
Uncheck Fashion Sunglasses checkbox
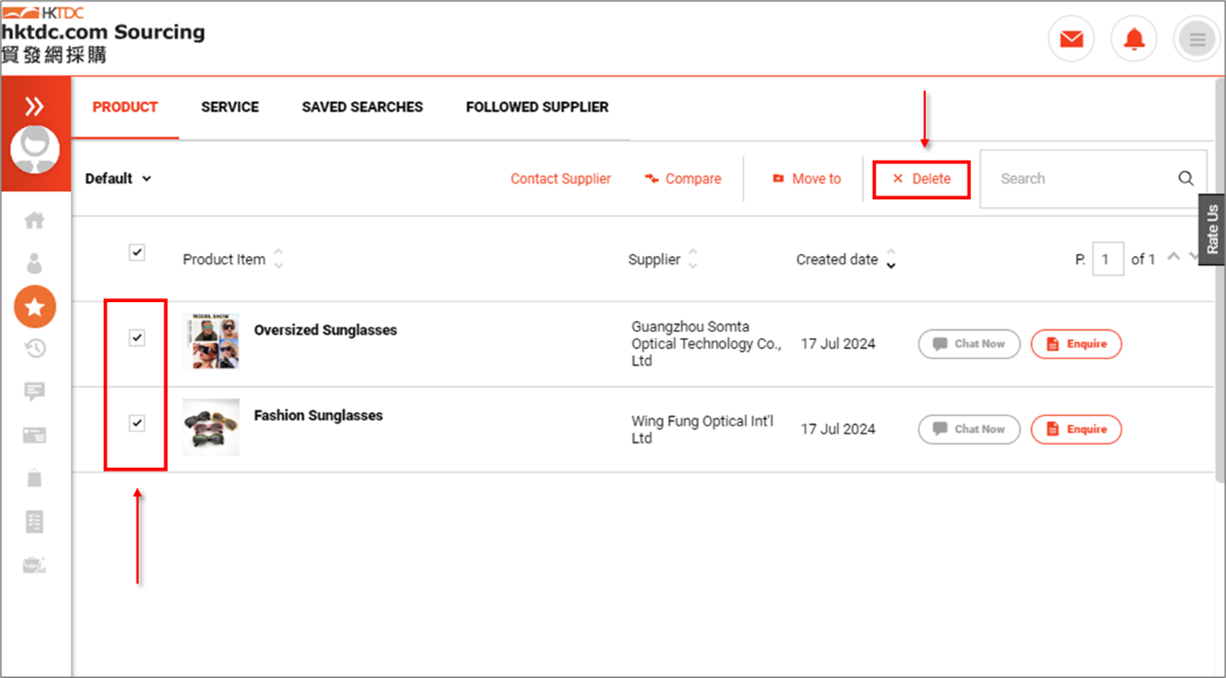point(137,423)
